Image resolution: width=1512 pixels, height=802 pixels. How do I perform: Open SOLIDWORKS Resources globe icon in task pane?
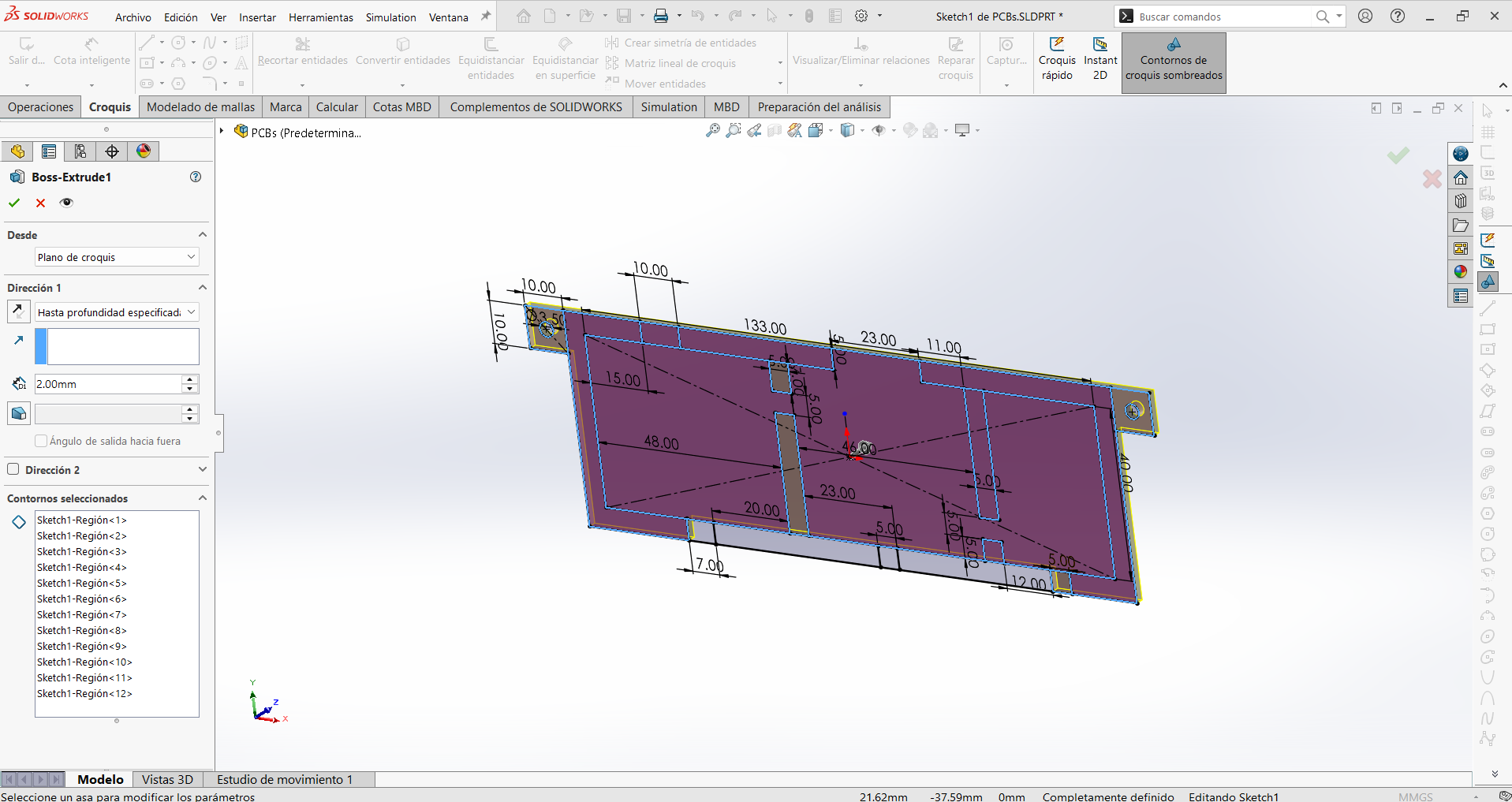tap(1461, 154)
